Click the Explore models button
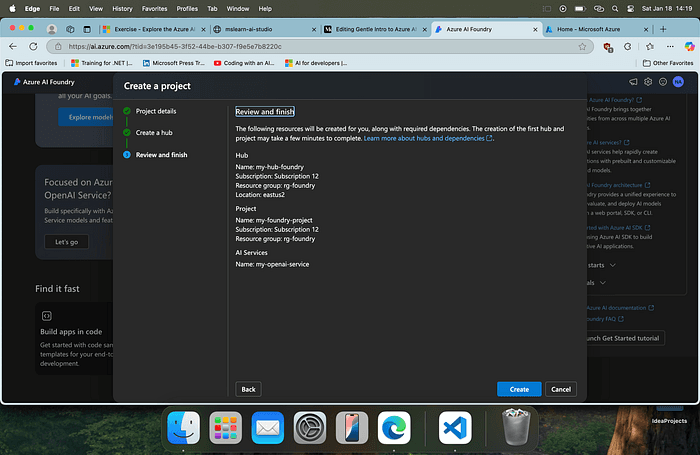Screen dimensions: 700x455 [x=86, y=117]
